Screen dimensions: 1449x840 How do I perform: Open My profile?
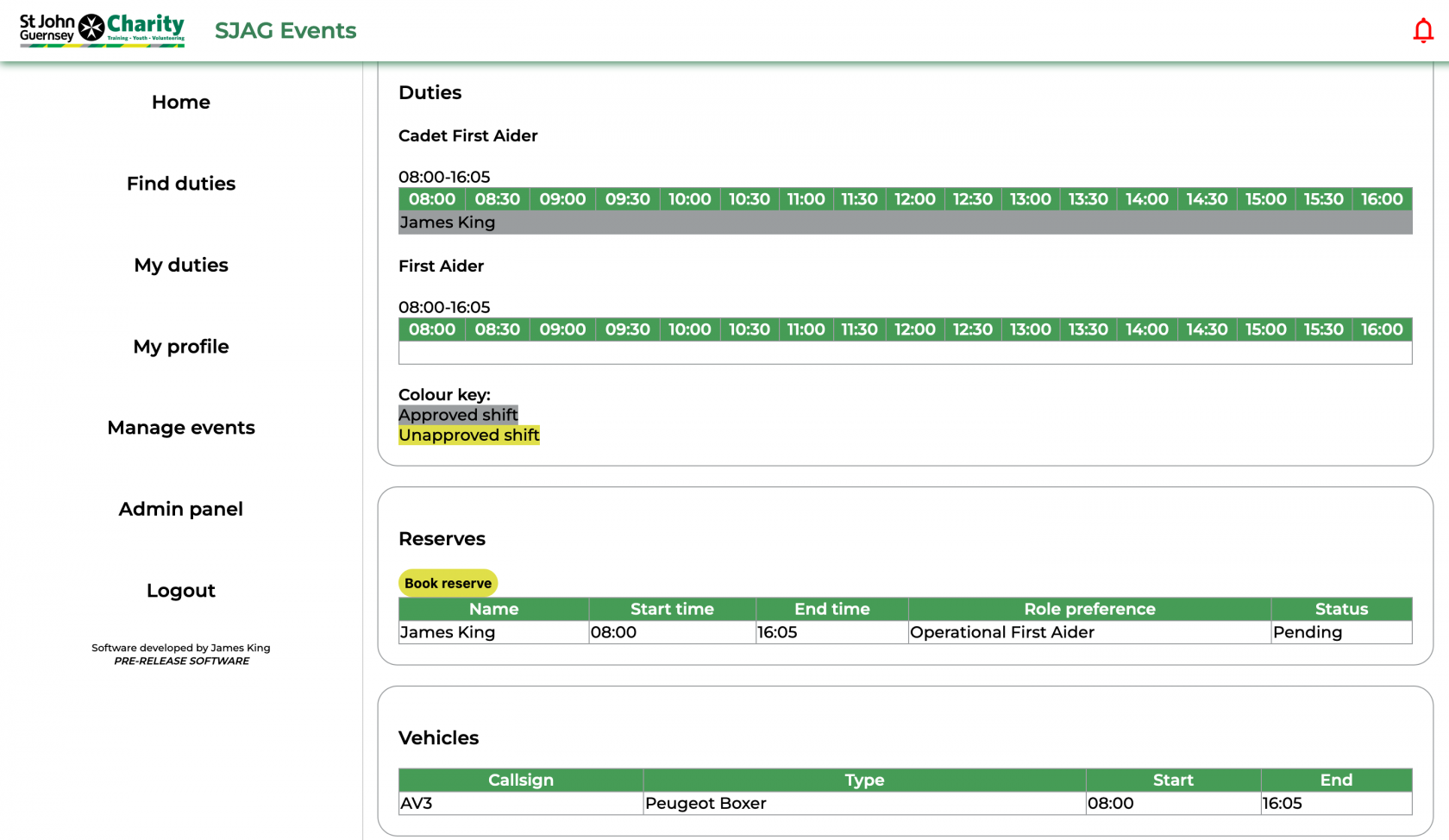(x=180, y=347)
